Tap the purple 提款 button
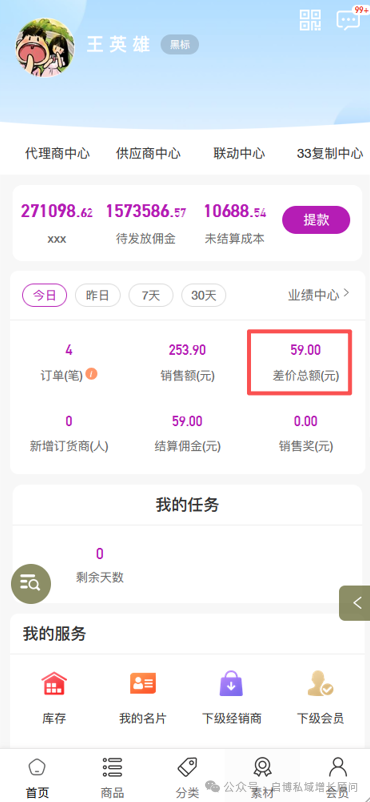Viewport: 370px width, 802px height. (316, 220)
